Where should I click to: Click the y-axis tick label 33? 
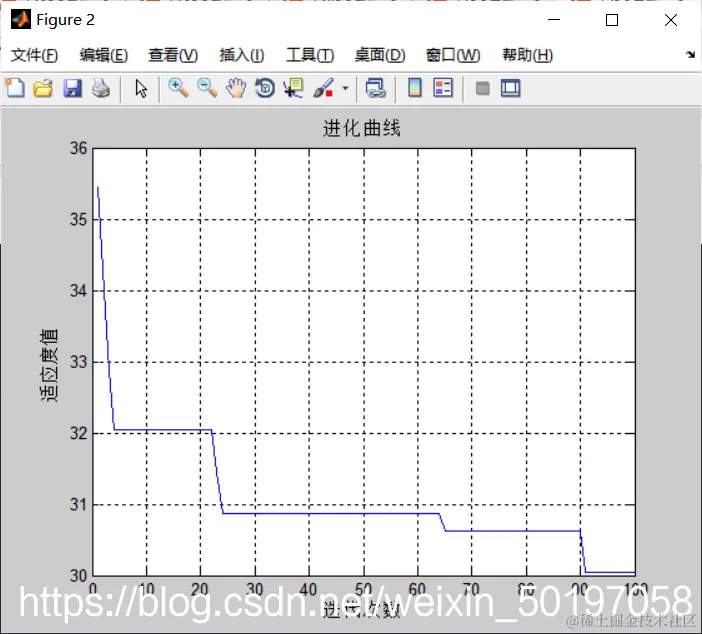click(x=79, y=362)
